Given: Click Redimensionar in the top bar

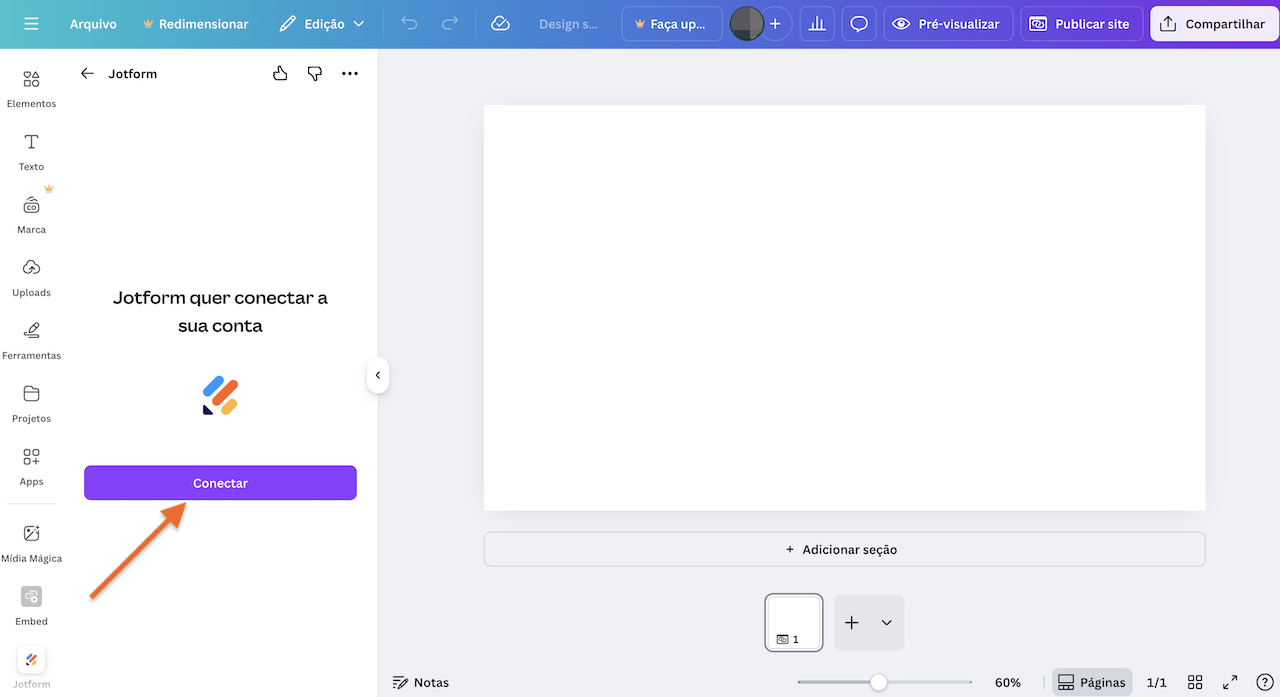Looking at the screenshot, I should pos(196,23).
